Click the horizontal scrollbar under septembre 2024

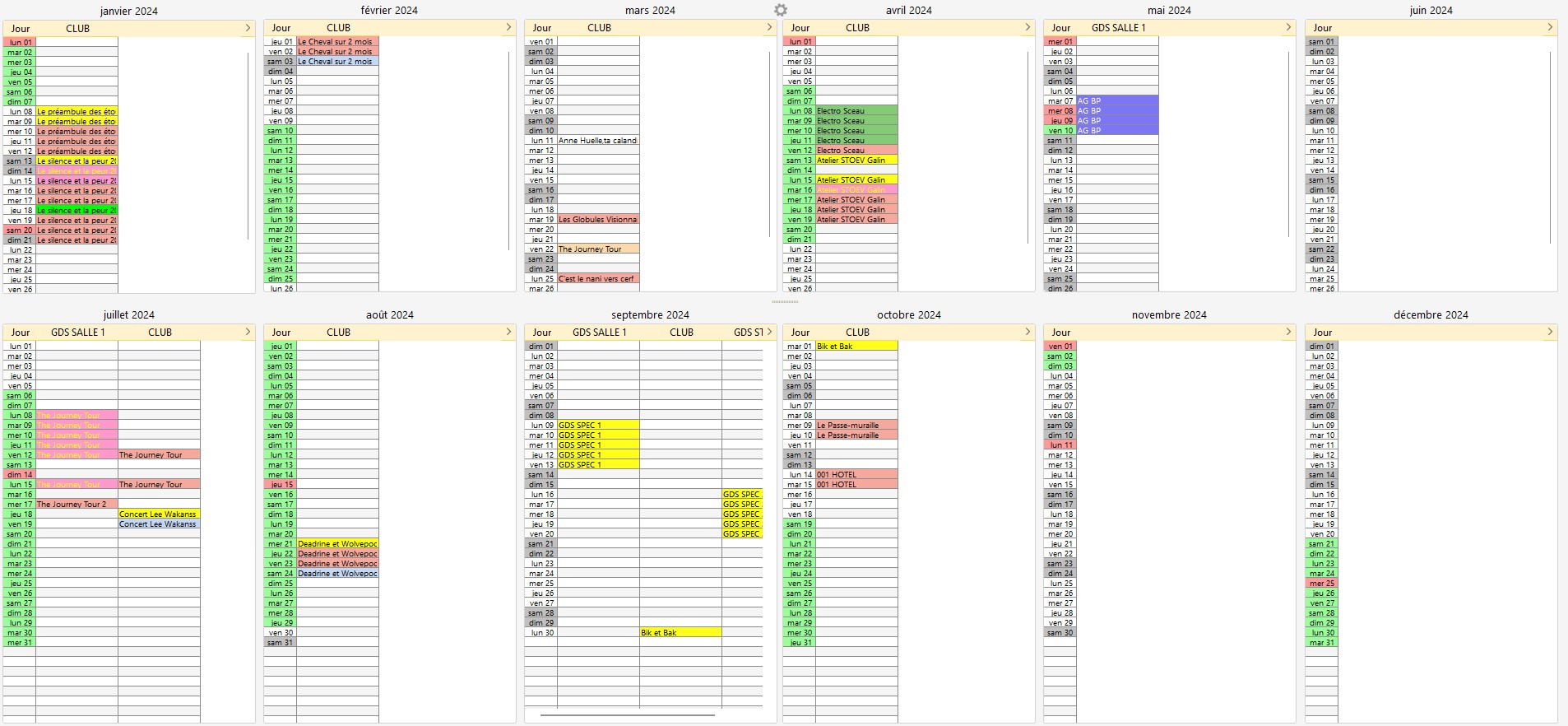click(627, 715)
